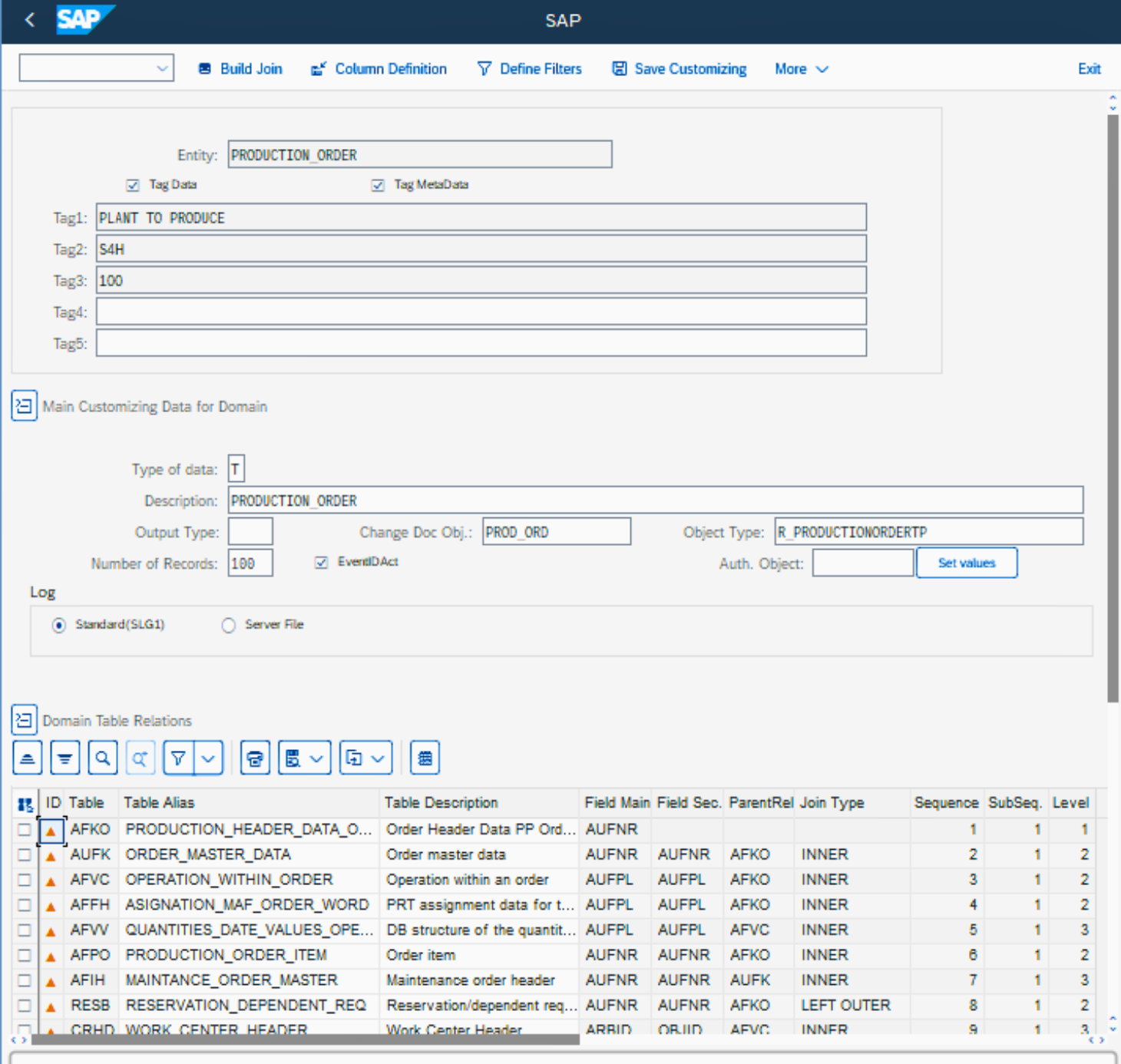Click the select-all icon in table header corner
This screenshot has height=1064, width=1121.
25,804
